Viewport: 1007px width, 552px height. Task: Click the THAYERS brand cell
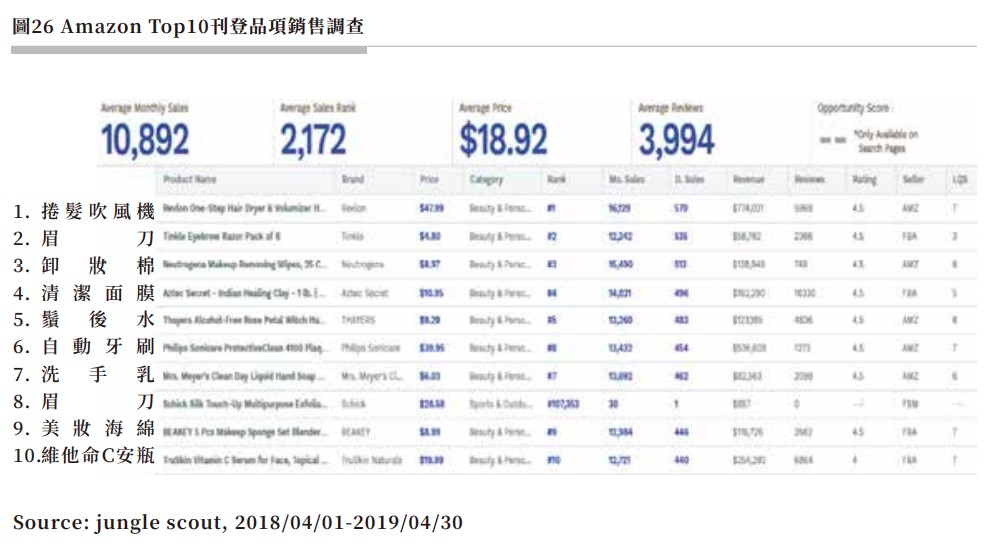(358, 320)
